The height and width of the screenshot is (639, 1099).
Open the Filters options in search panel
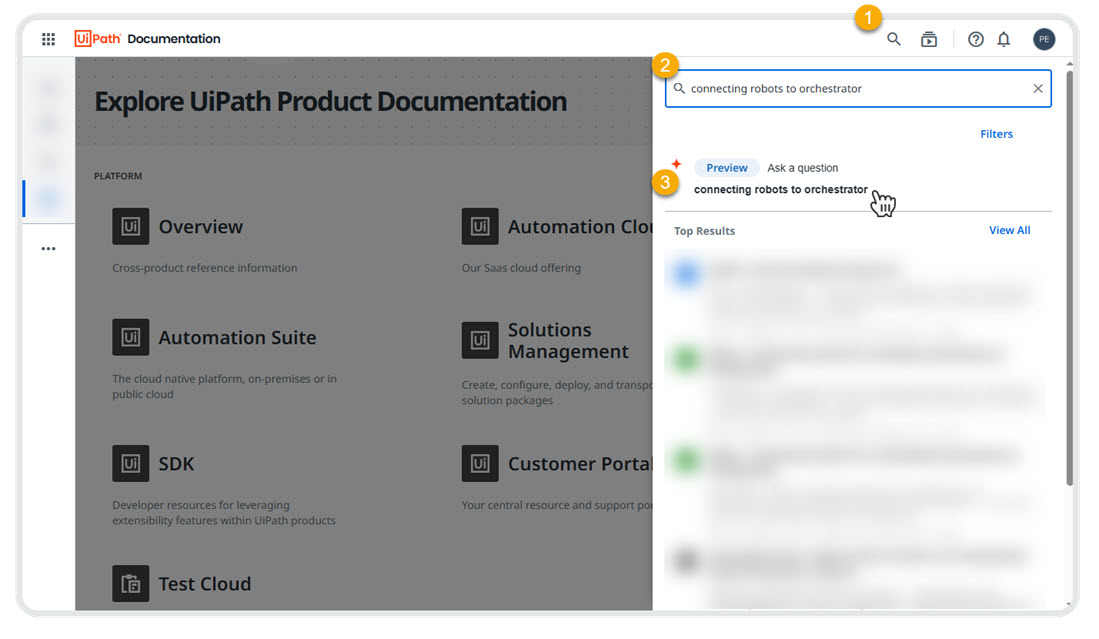[x=996, y=134]
